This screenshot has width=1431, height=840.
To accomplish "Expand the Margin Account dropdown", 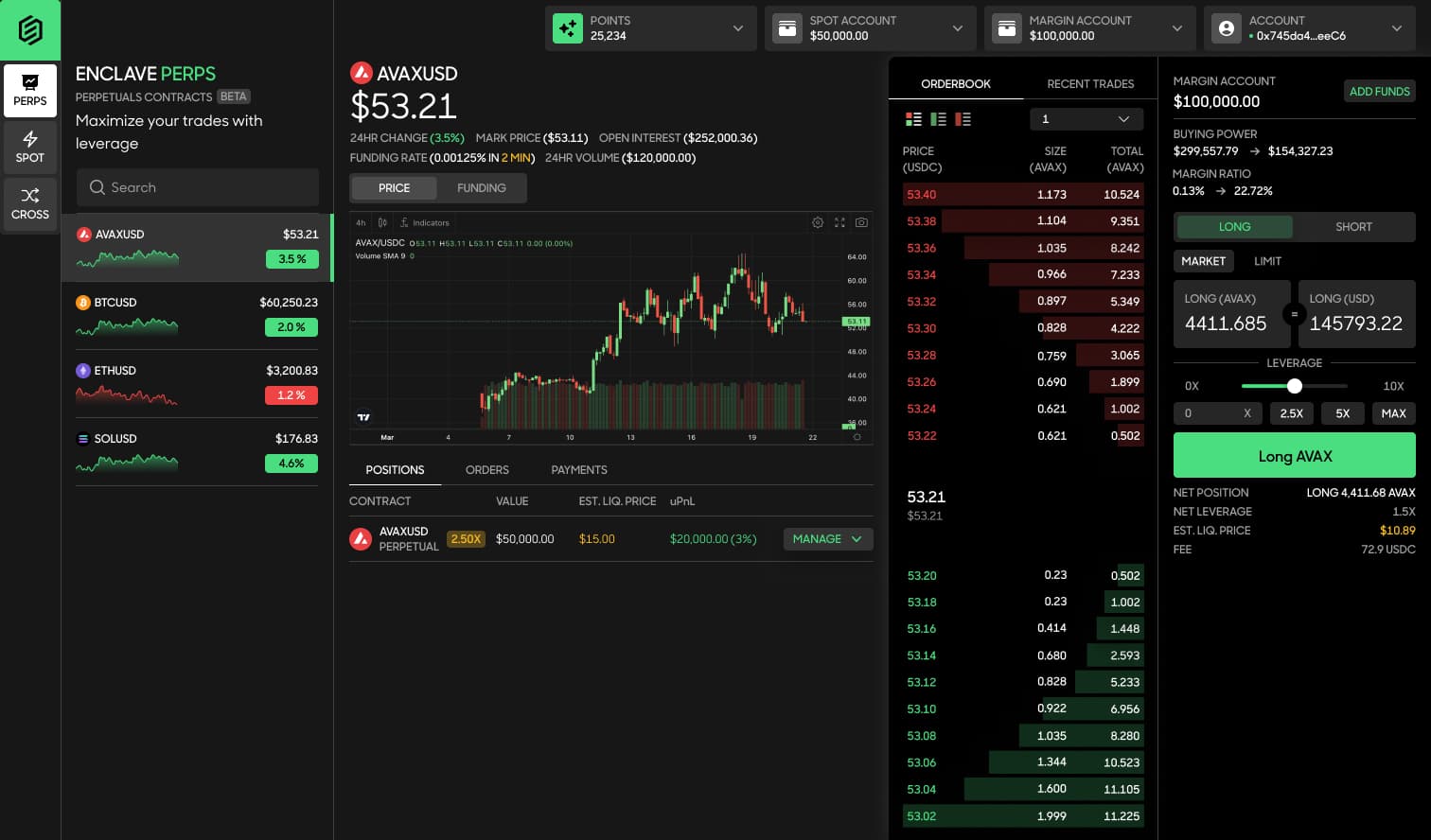I will tap(1177, 28).
